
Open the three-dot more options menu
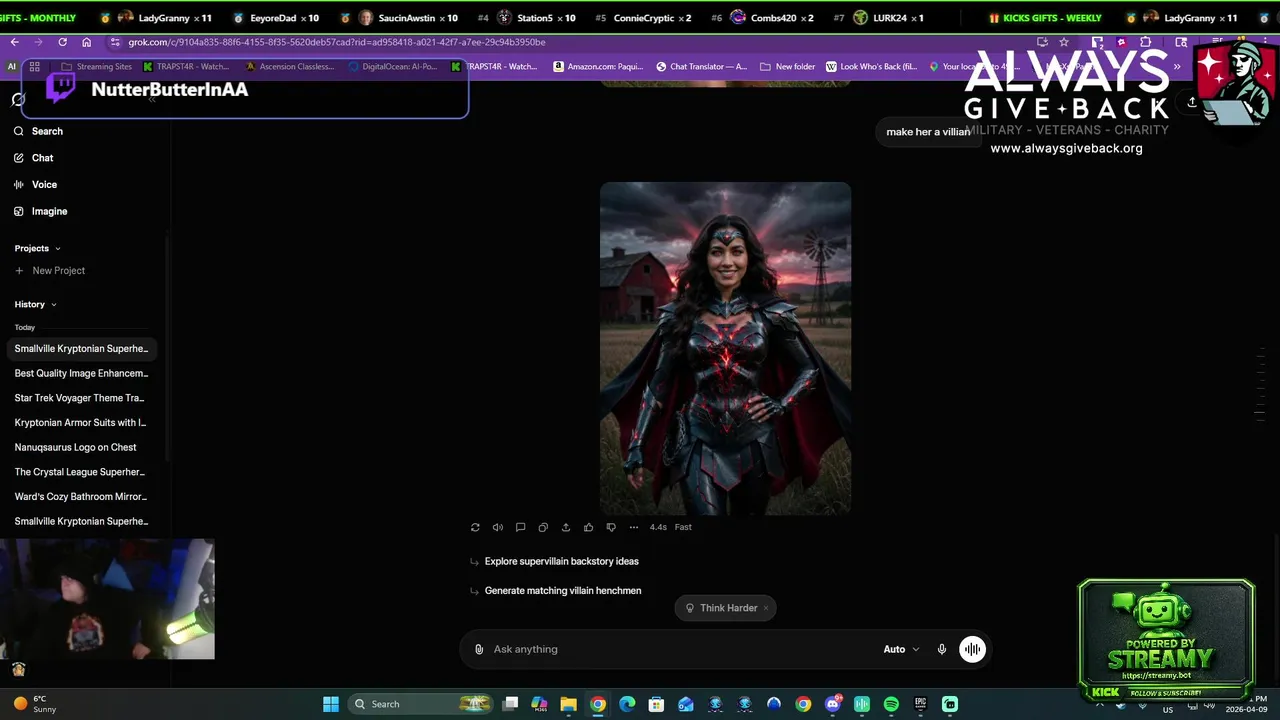[633, 527]
